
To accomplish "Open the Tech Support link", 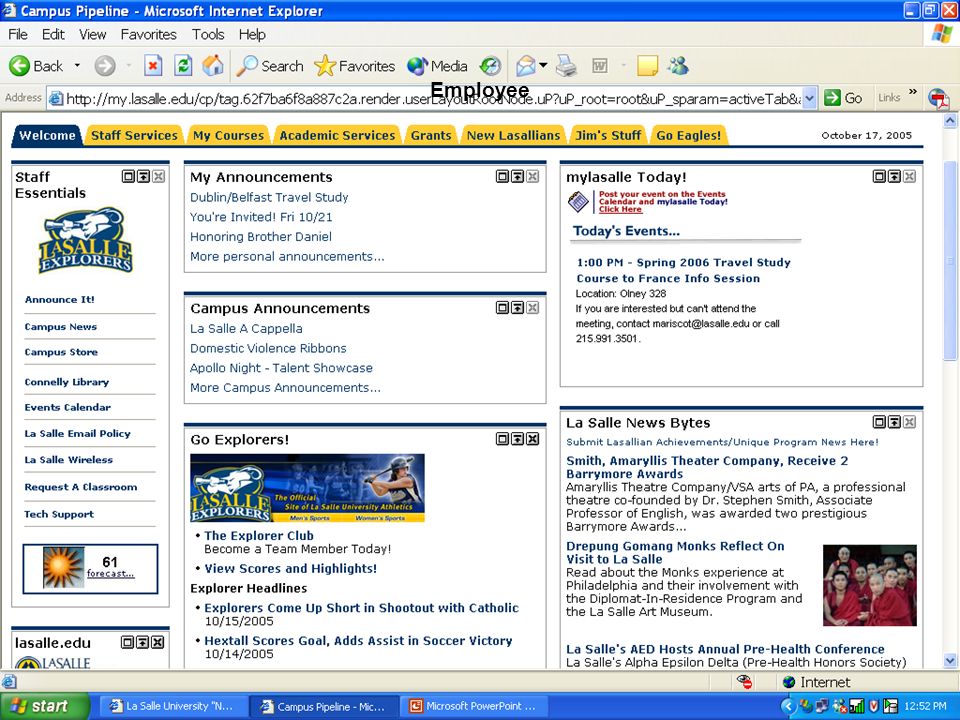I will [59, 514].
